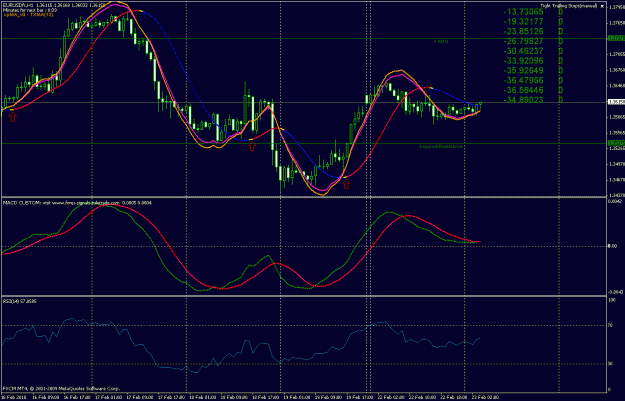Click the expert advisor status icon beside Tight Trailing Stops
The image size is (625, 401).
[x=602, y=6]
